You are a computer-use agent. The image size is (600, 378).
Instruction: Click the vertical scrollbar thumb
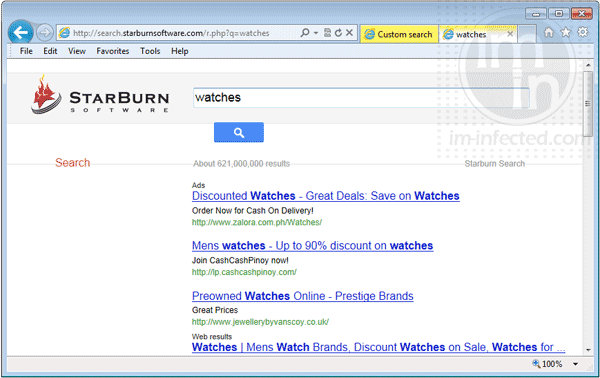point(588,103)
